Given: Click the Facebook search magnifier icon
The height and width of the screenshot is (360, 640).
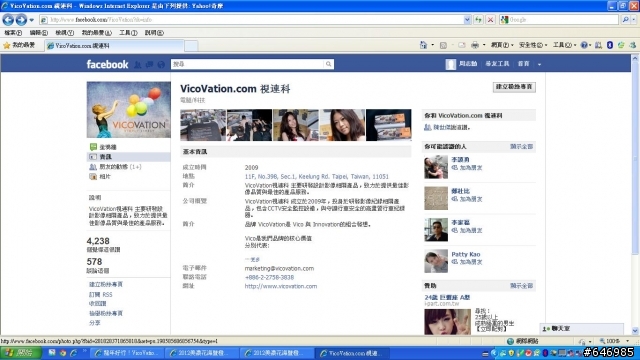Looking at the screenshot, I should [x=329, y=64].
